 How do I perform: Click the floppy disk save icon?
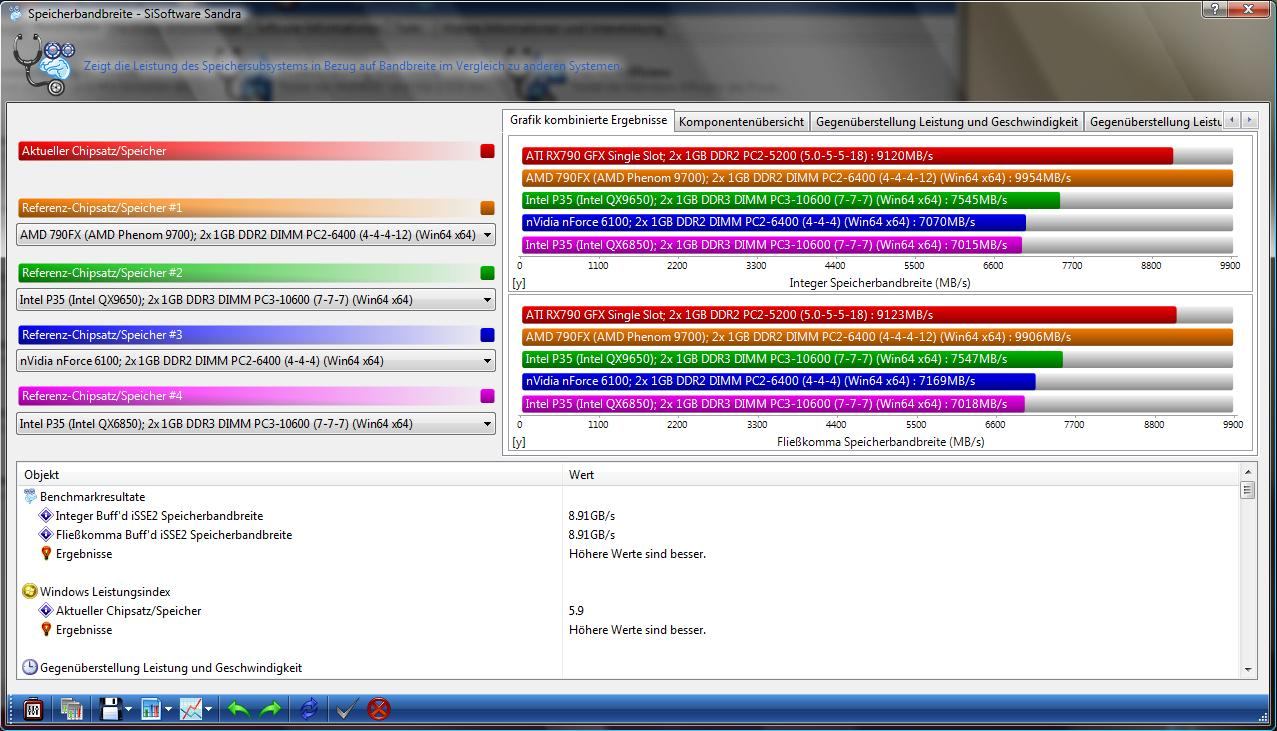pyautogui.click(x=110, y=709)
